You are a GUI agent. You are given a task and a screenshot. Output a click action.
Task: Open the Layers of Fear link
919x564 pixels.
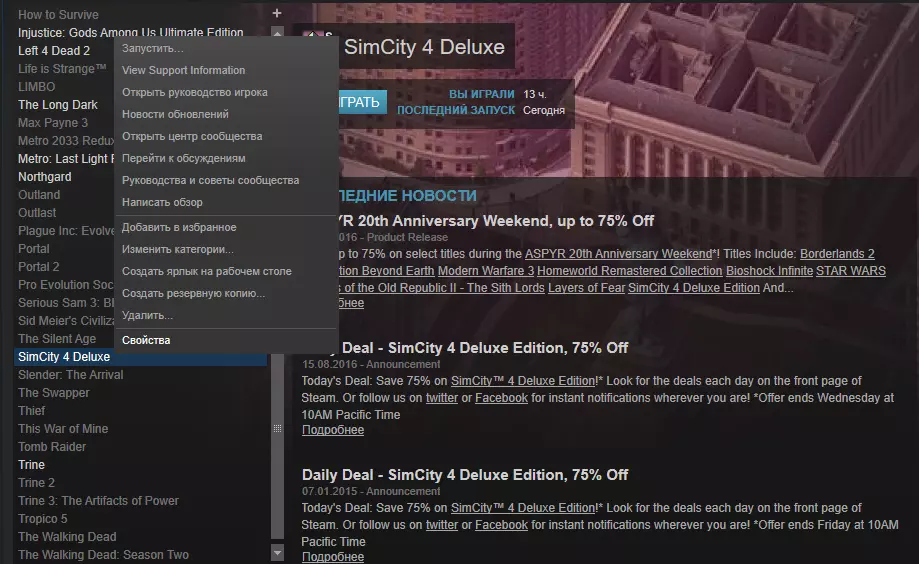point(586,288)
